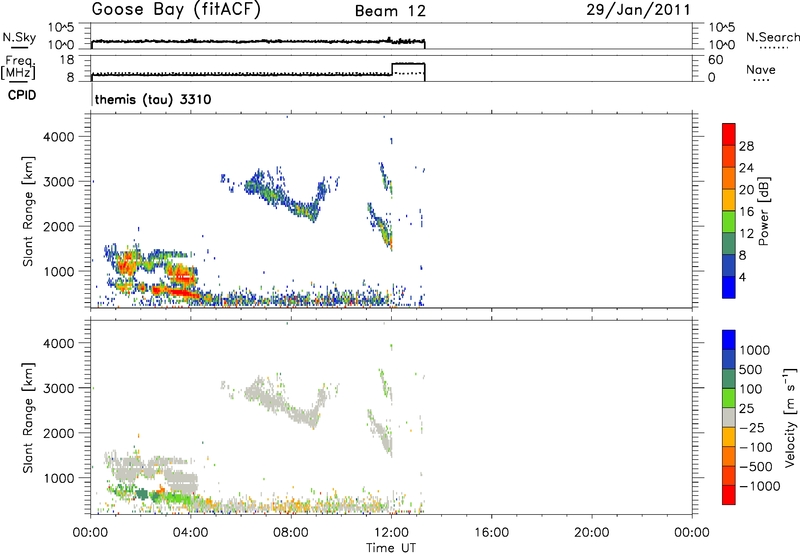Screen dimensions: 800x554
Task: Click the yellow segment of the Velocity color bar
Action: (729, 437)
